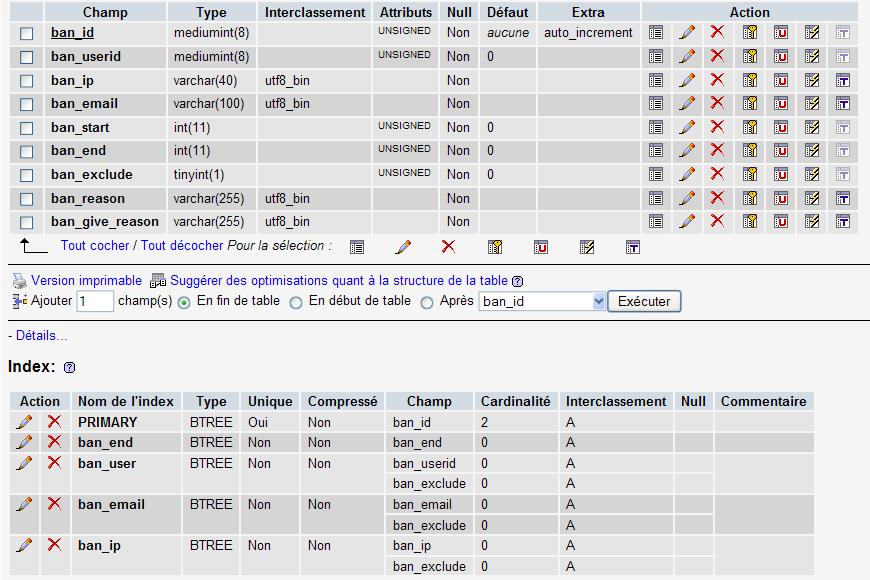Add fulltext index on ban_reason field
This screenshot has width=870, height=580.
point(843,199)
